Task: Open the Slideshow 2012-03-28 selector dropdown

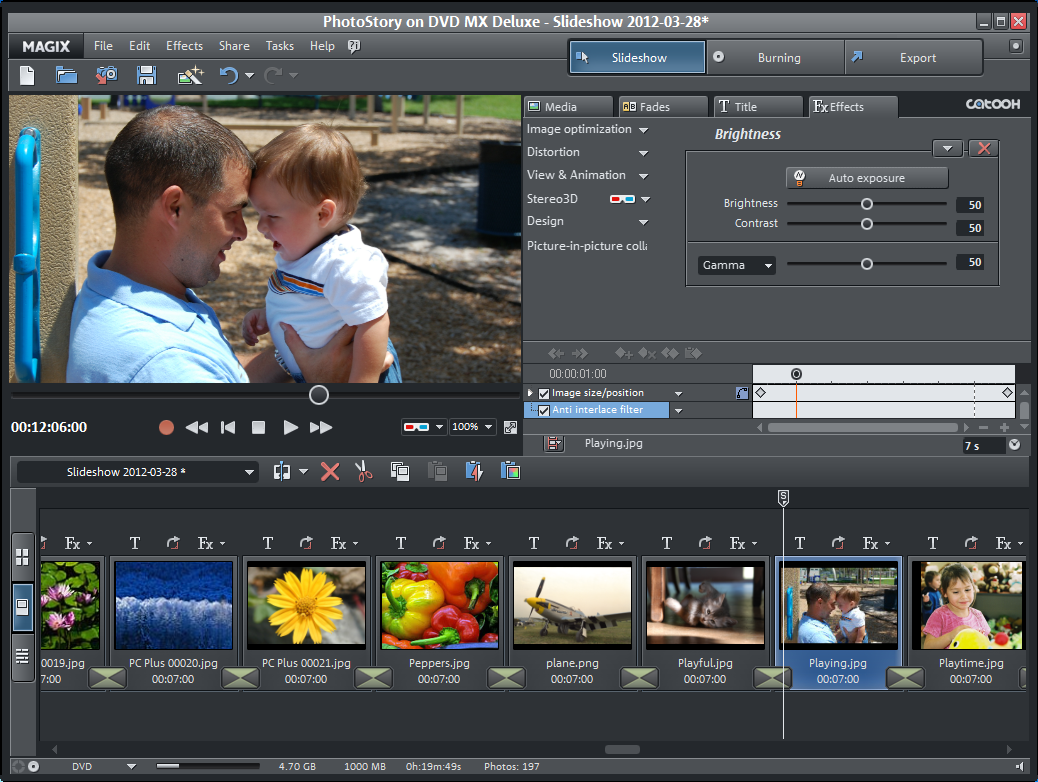Action: coord(137,472)
